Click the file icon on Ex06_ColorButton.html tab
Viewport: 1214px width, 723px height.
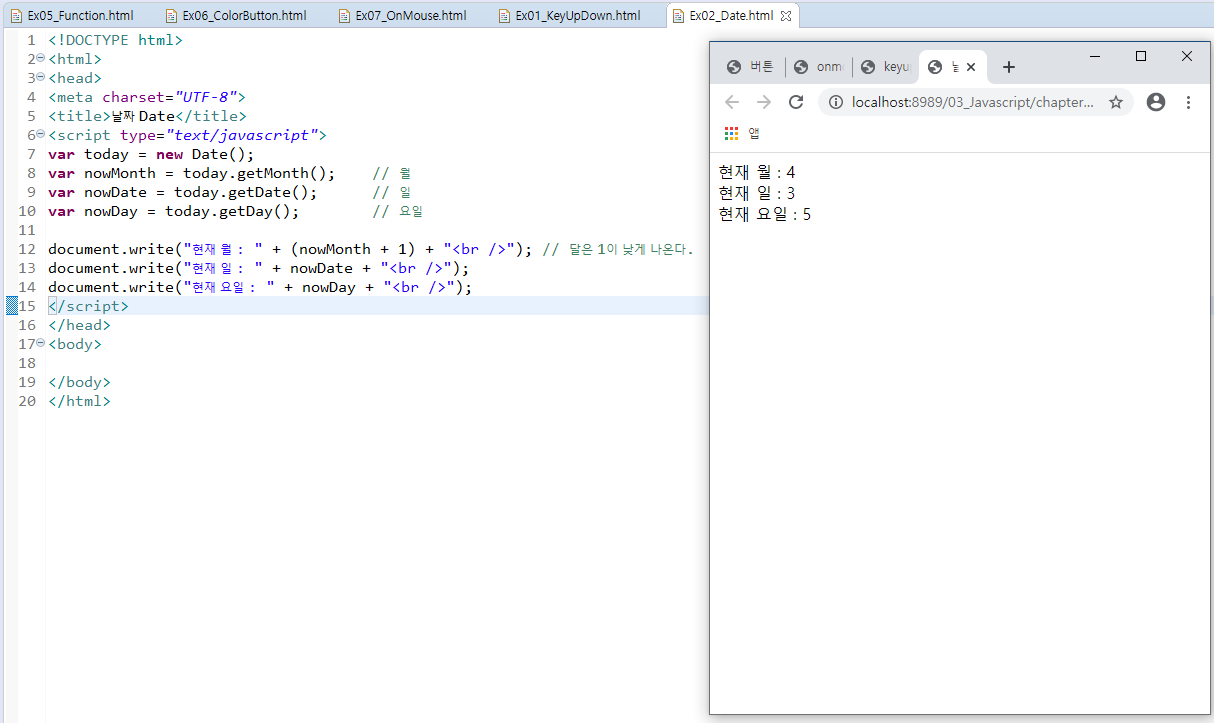click(x=171, y=16)
